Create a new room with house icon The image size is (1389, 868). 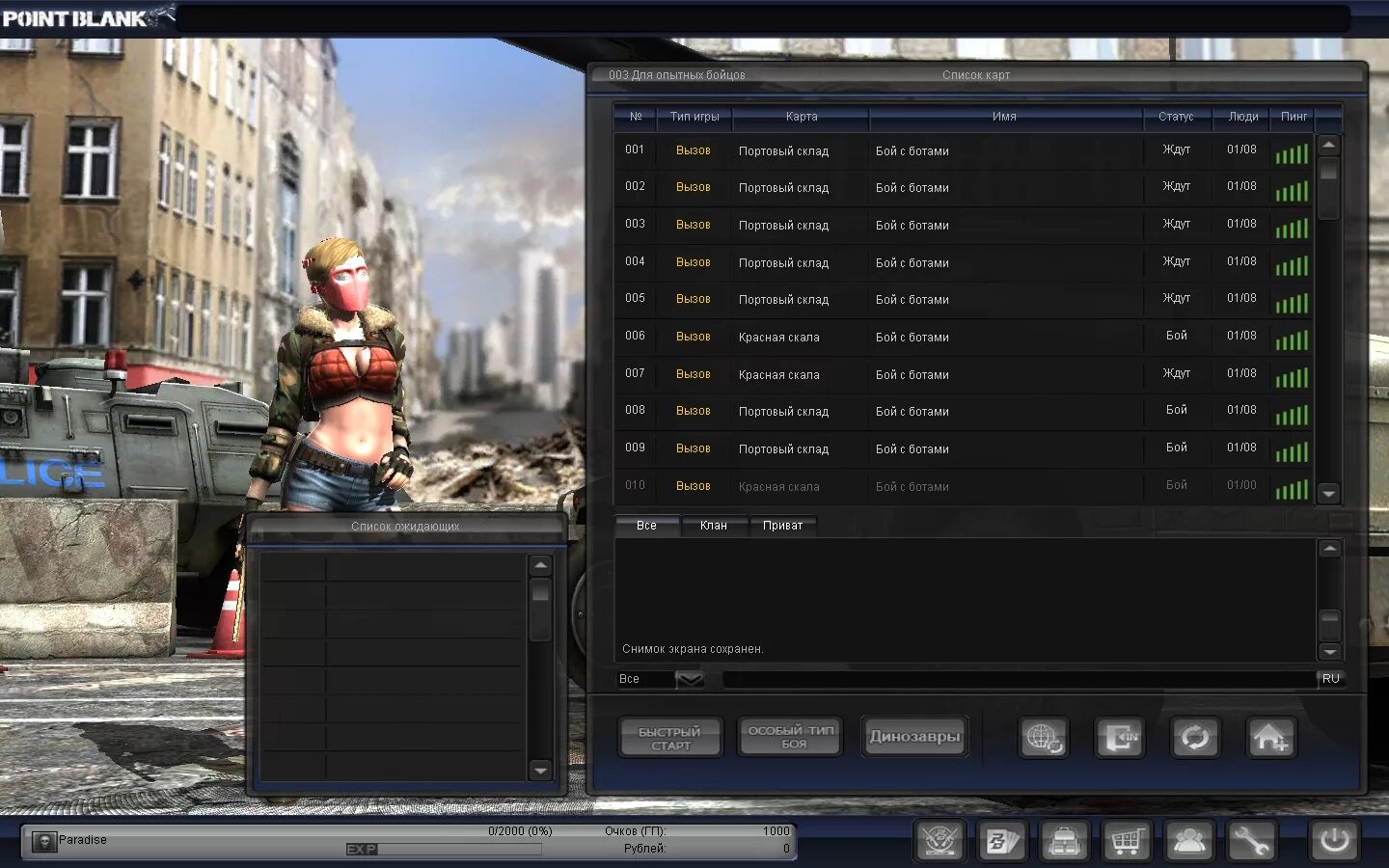point(1271,739)
